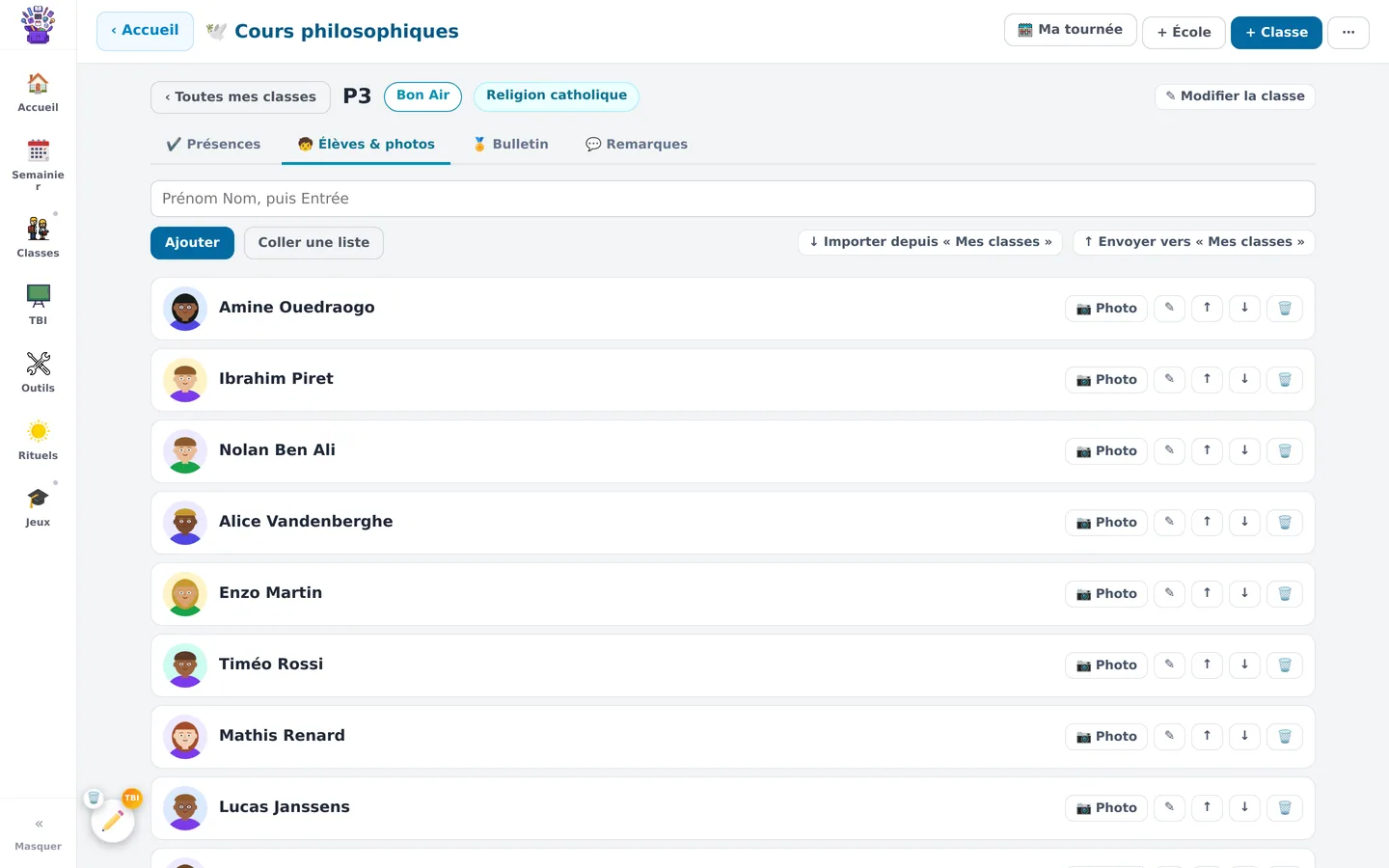The width and height of the screenshot is (1389, 868).
Task: Go back via the Accueil button
Action: coord(145,31)
